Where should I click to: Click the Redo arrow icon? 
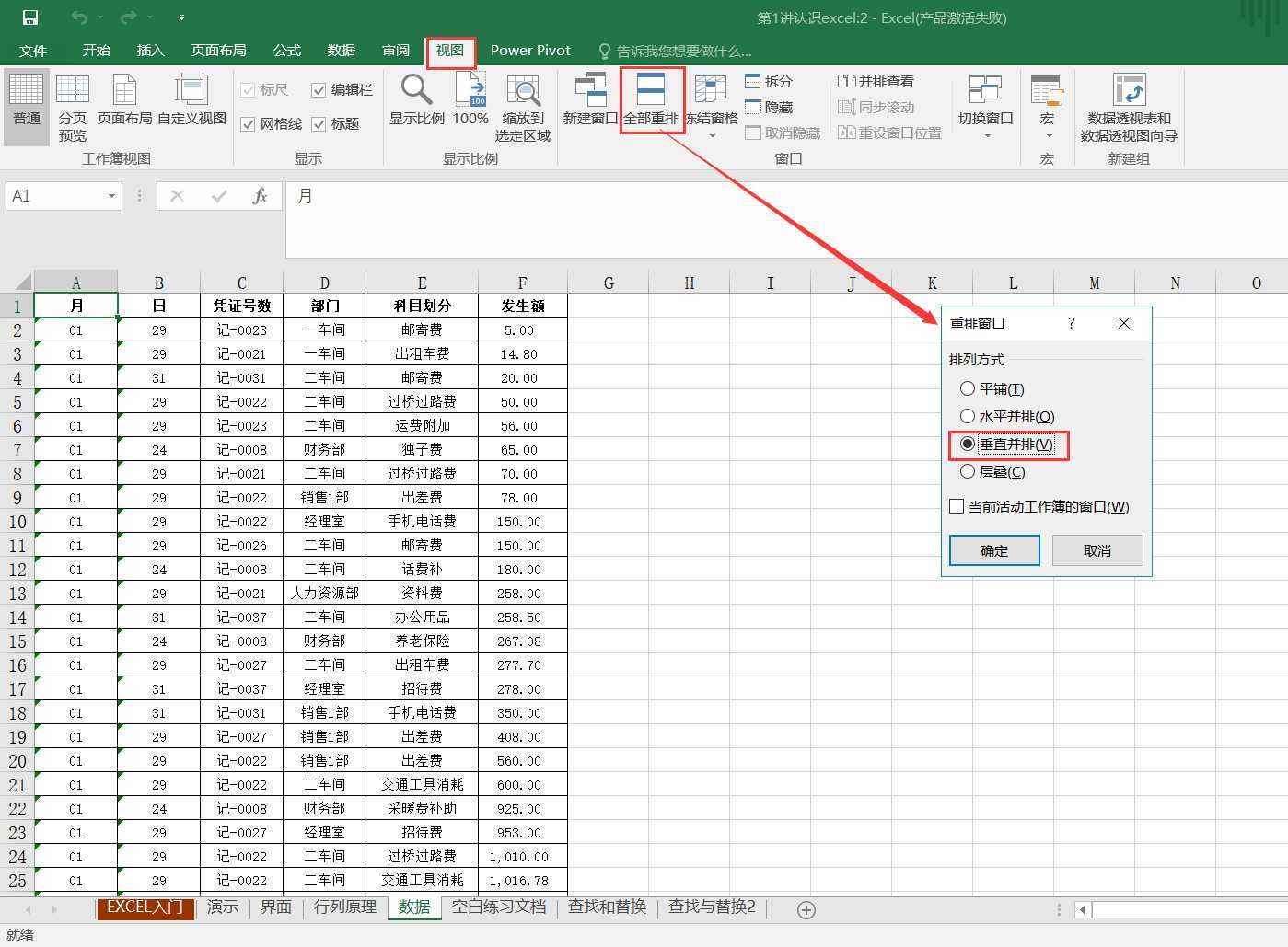[x=128, y=17]
